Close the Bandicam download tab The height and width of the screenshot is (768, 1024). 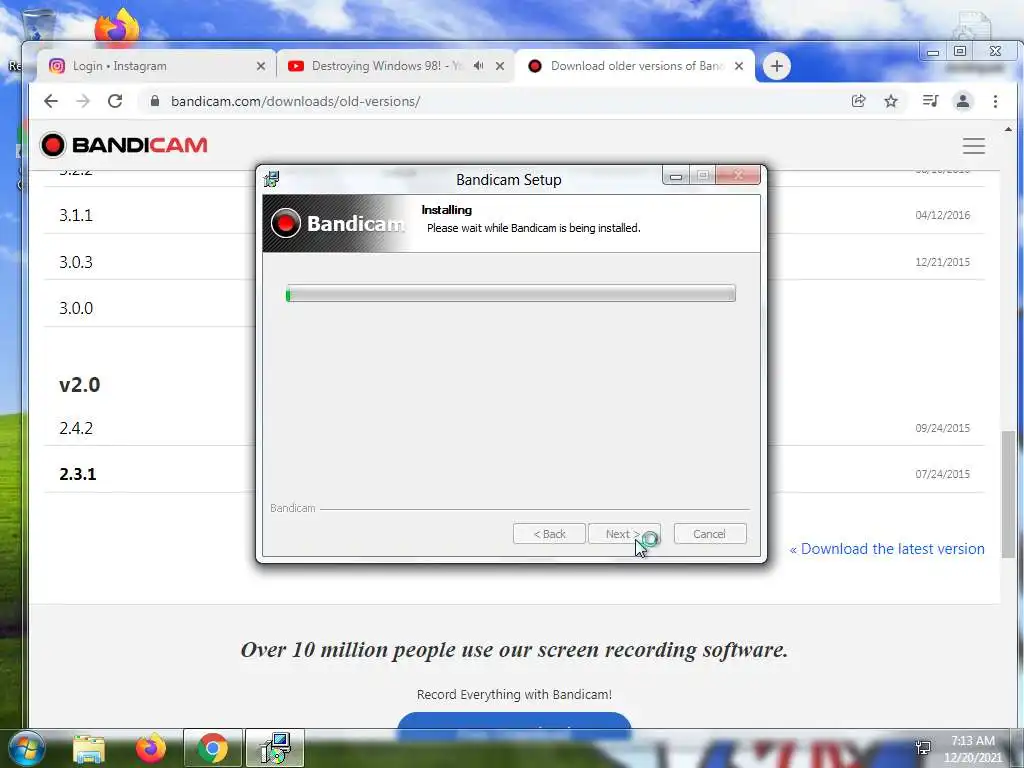pyautogui.click(x=739, y=66)
